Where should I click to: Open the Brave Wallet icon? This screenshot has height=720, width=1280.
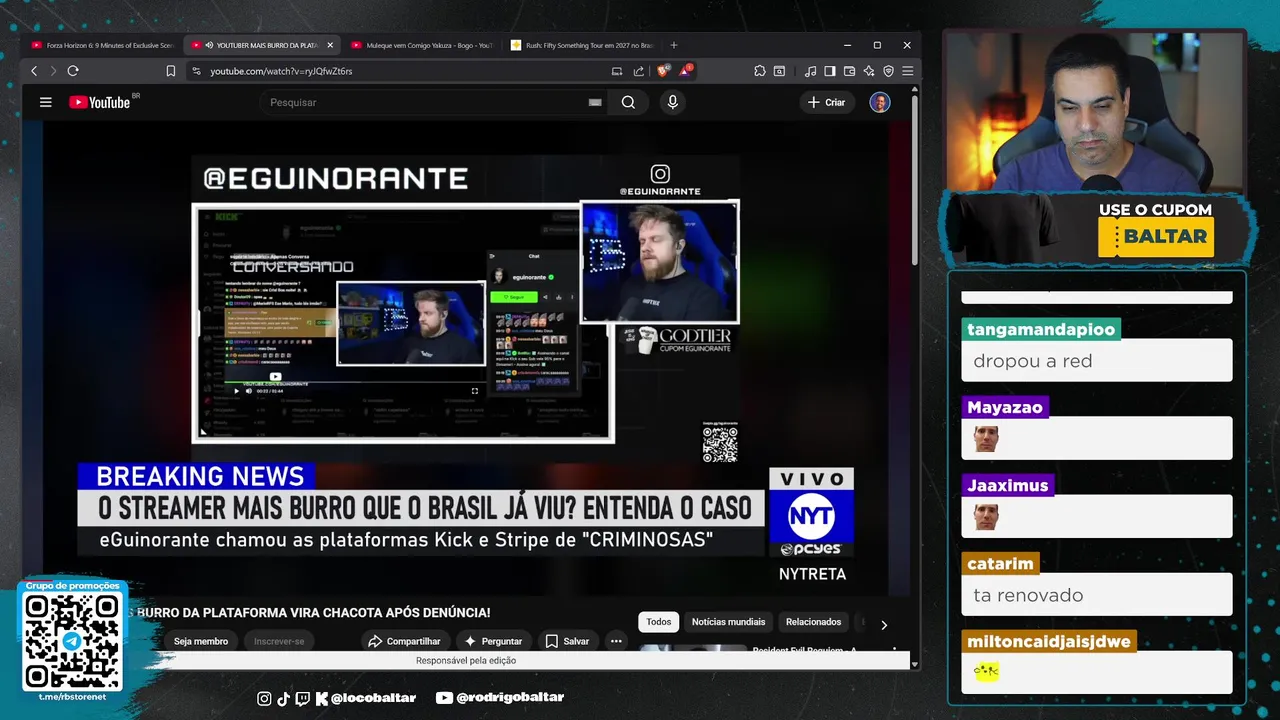[849, 71]
